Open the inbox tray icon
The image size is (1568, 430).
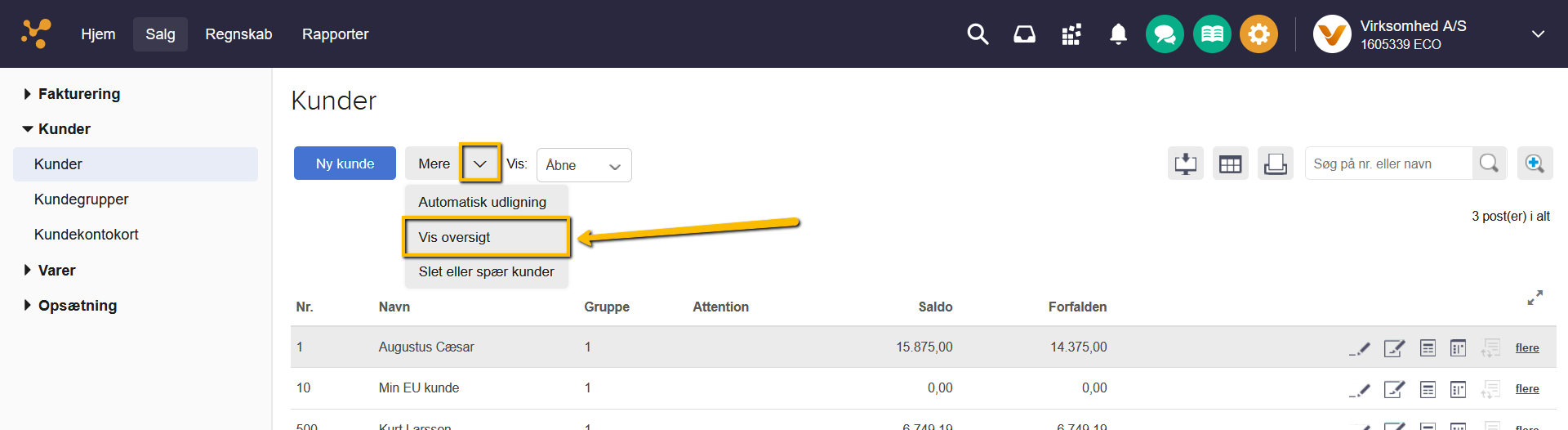[1024, 34]
